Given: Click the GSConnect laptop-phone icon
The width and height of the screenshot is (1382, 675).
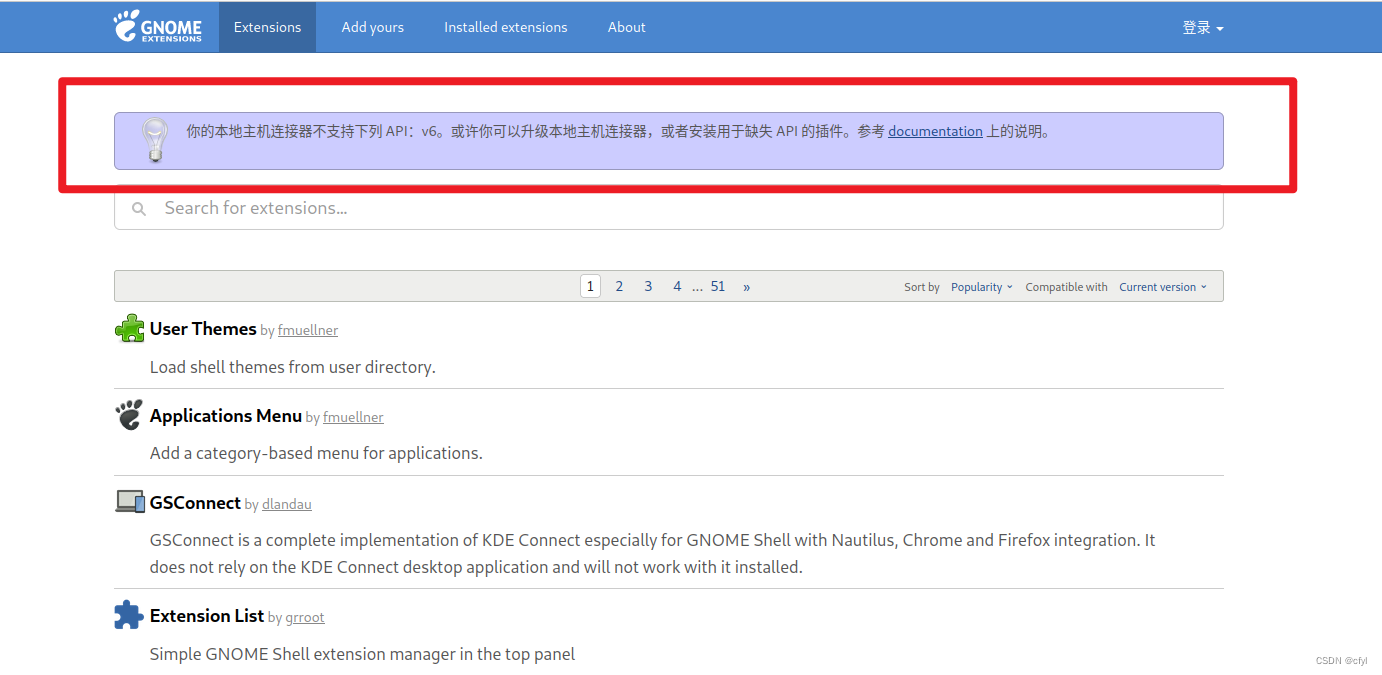Looking at the screenshot, I should tap(130, 502).
